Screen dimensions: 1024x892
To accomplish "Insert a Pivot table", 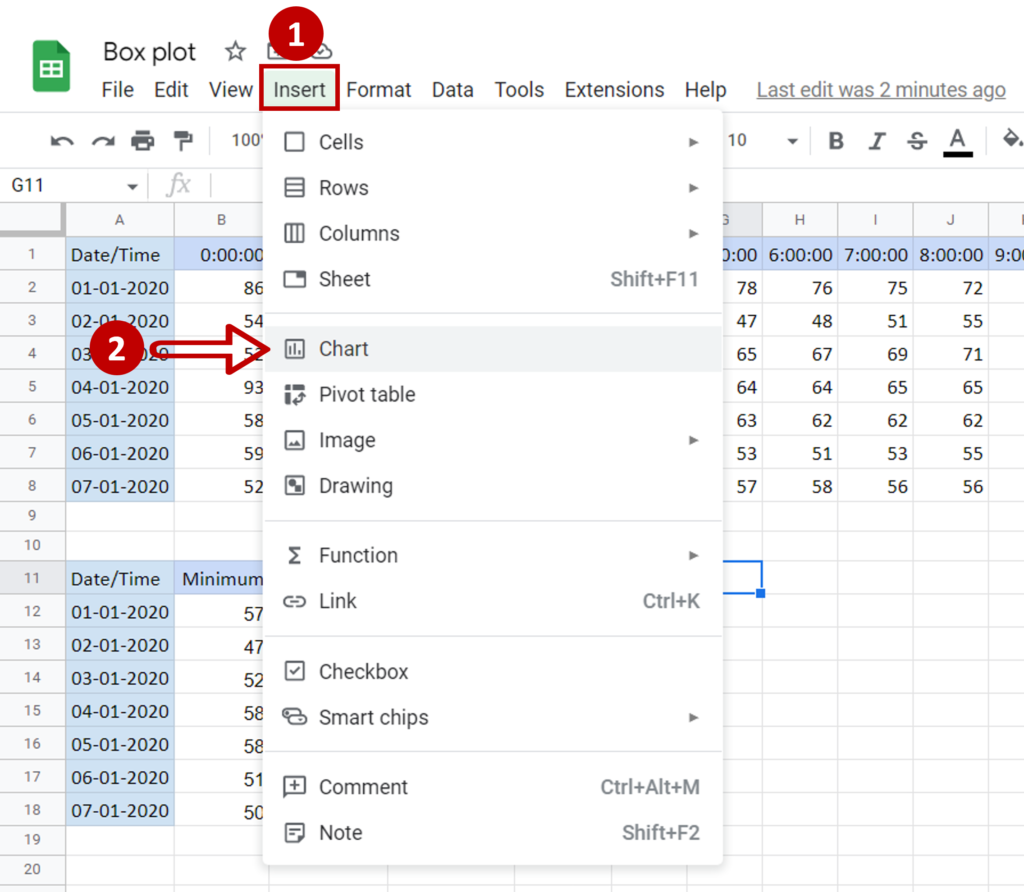I will tap(367, 394).
